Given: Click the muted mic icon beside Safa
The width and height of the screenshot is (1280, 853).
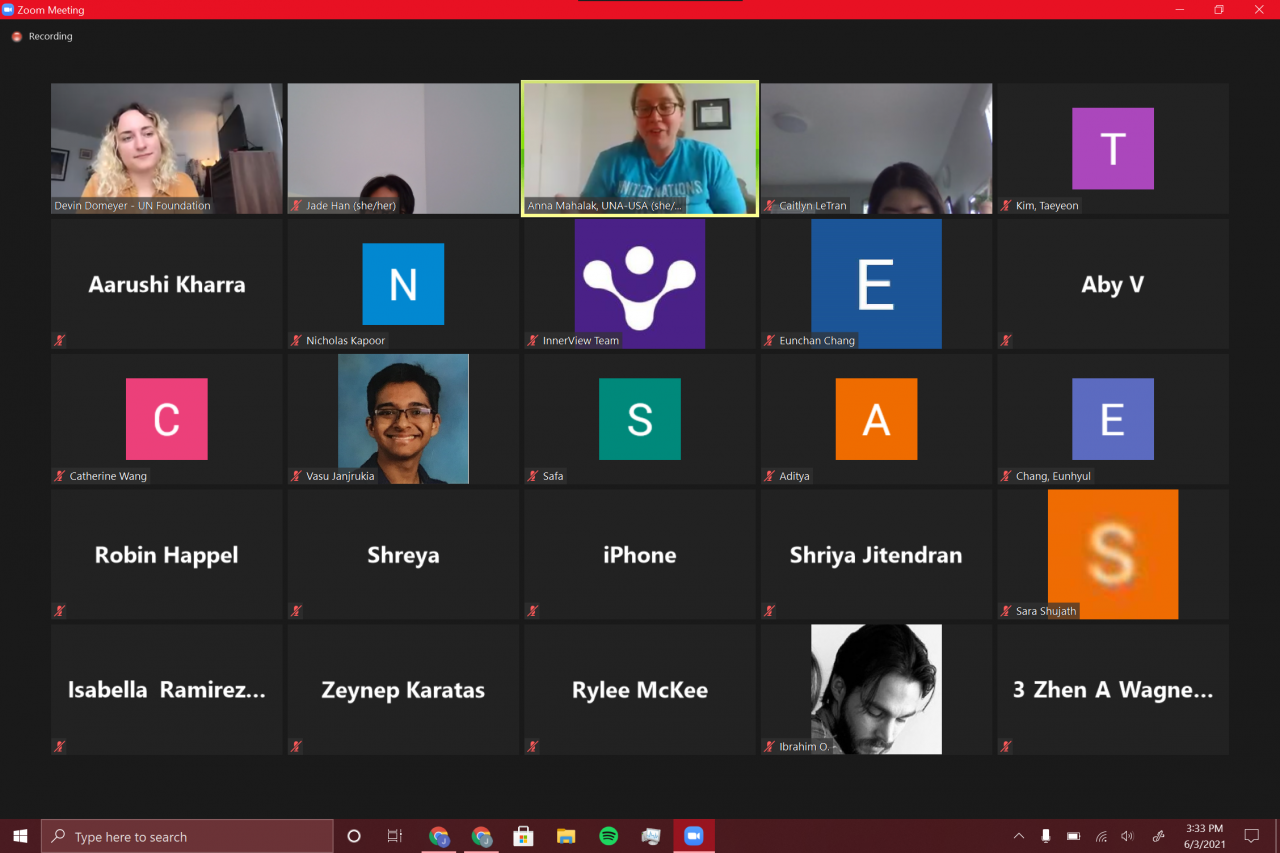Looking at the screenshot, I should click(x=533, y=476).
